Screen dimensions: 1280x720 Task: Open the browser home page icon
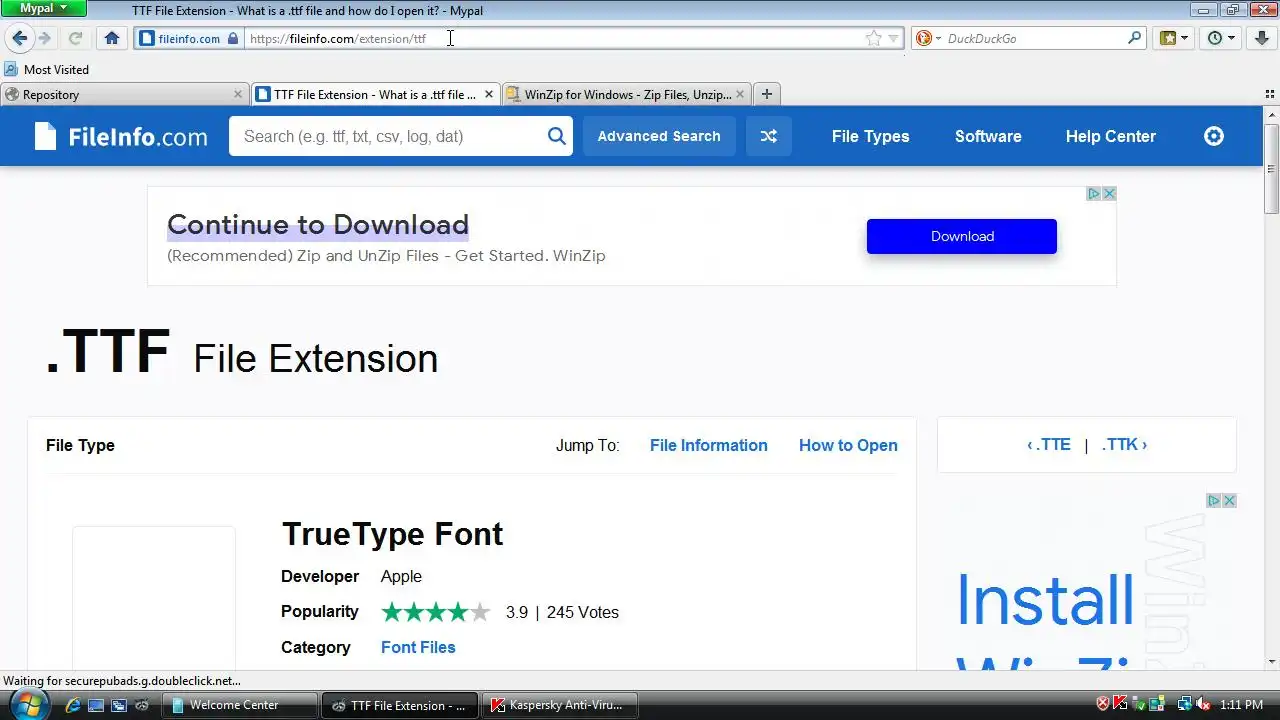(112, 38)
